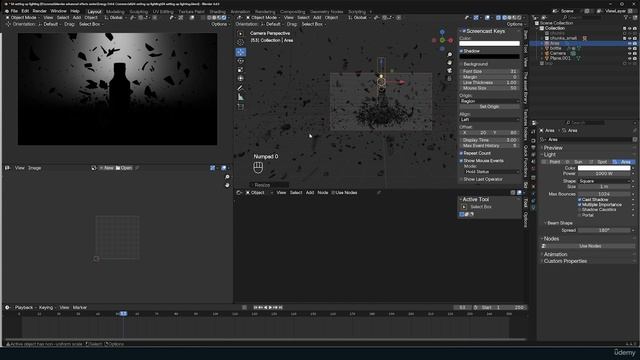Toggle Multiple Importance checkbox

coord(580,204)
